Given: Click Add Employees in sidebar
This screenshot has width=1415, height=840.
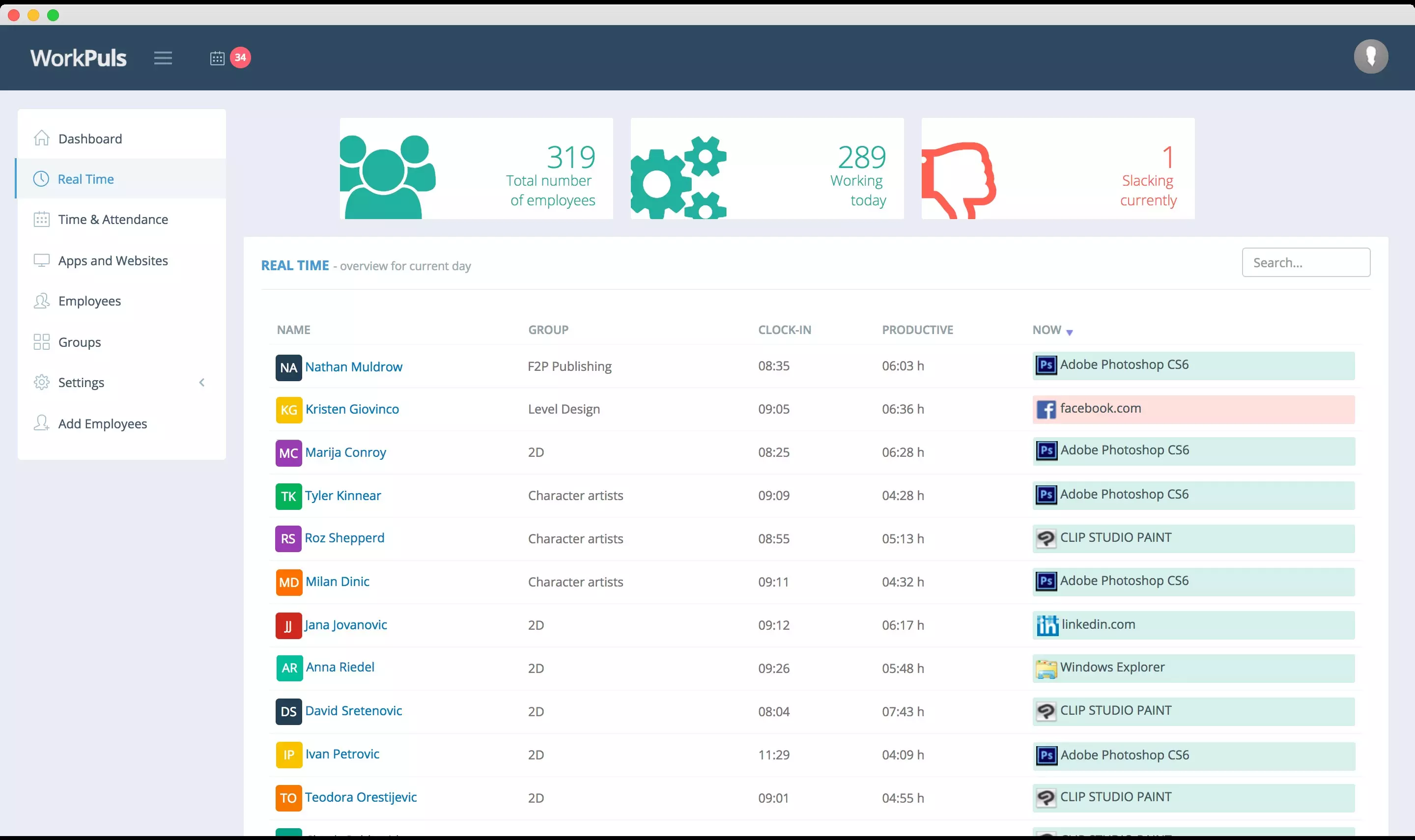Looking at the screenshot, I should pyautogui.click(x=103, y=424).
